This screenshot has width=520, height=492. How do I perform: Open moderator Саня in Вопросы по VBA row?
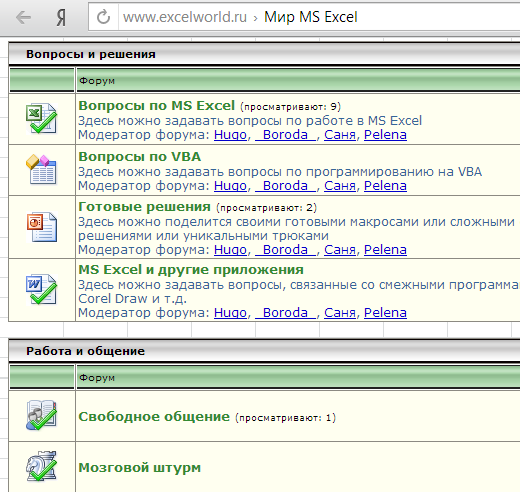coord(340,186)
